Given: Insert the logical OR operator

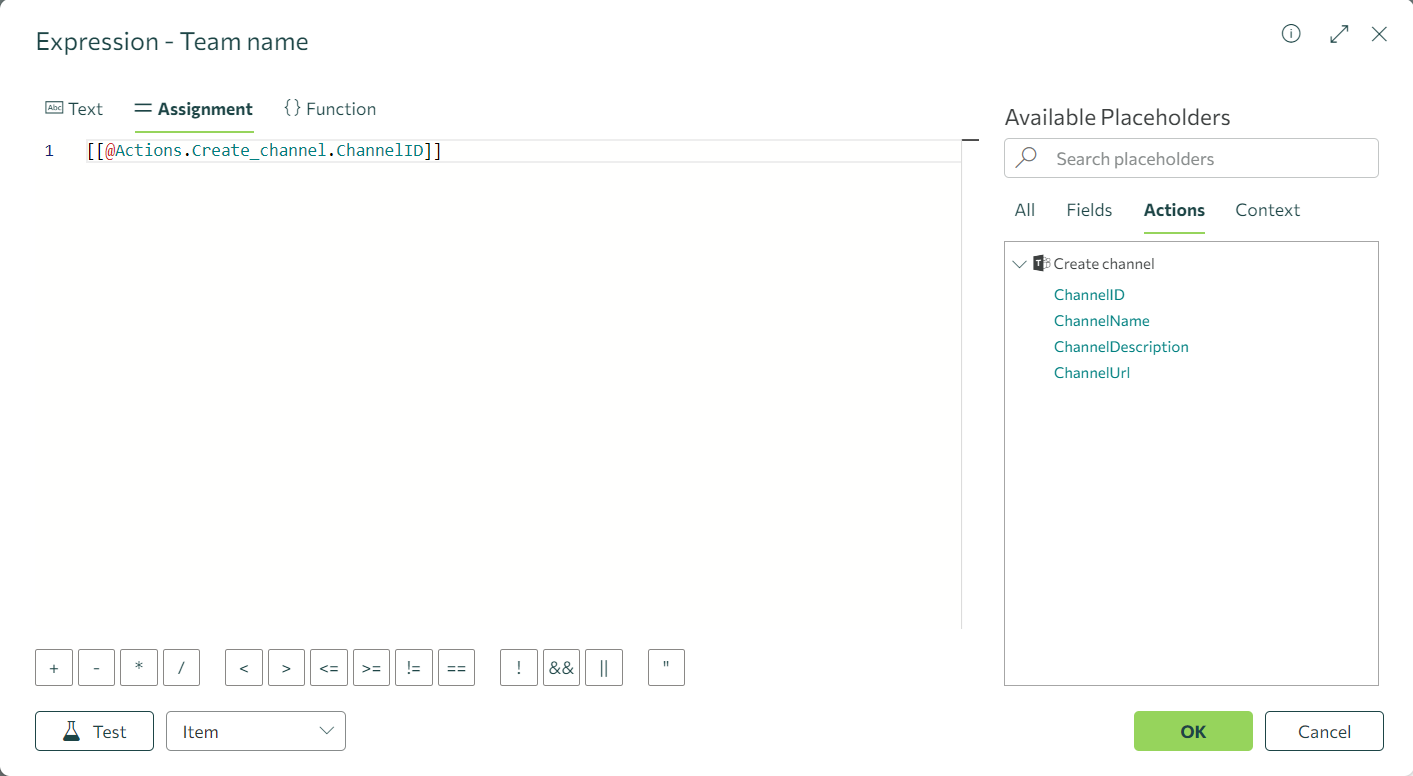Looking at the screenshot, I should 604,668.
